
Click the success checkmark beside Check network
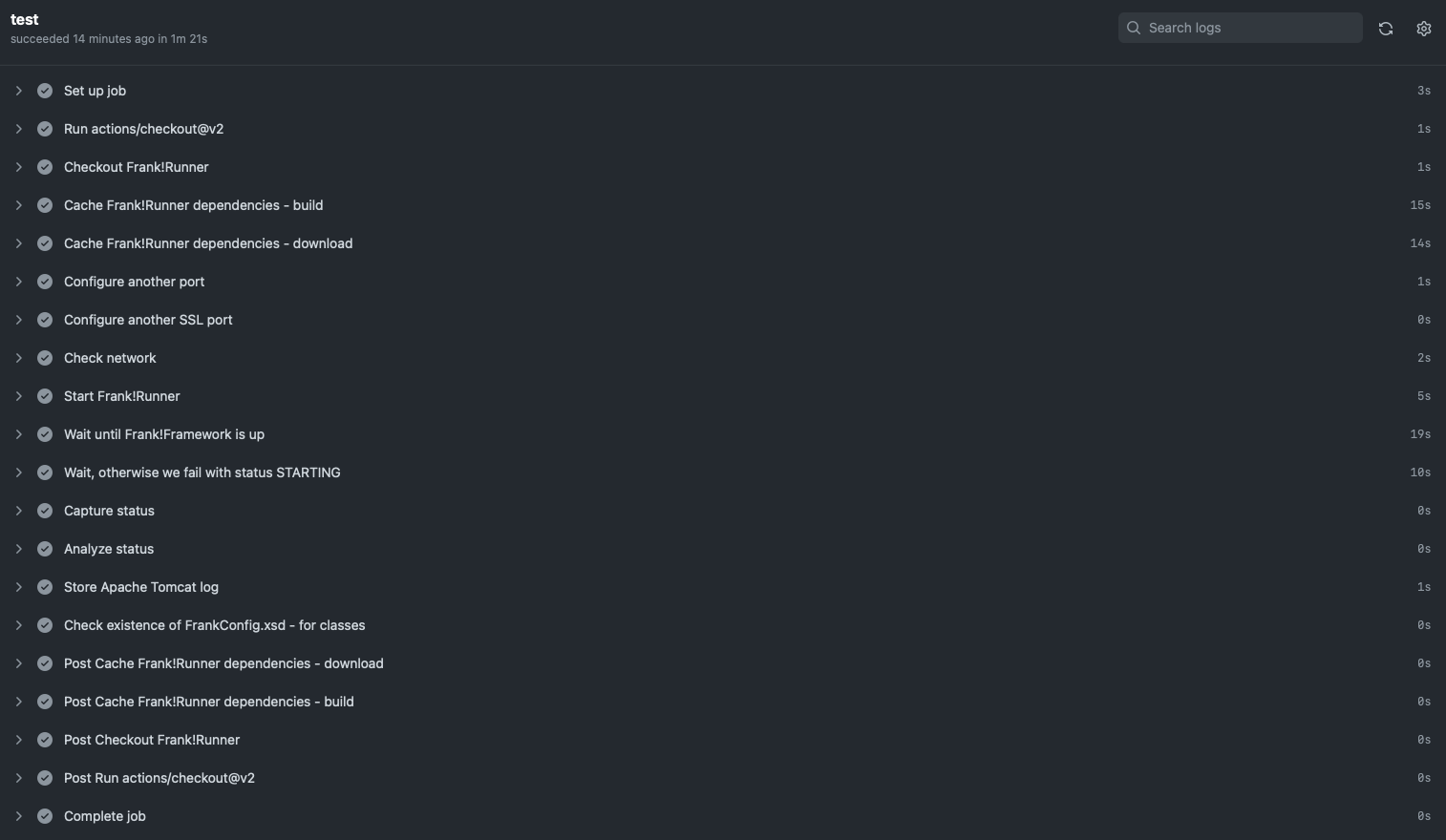(45, 358)
